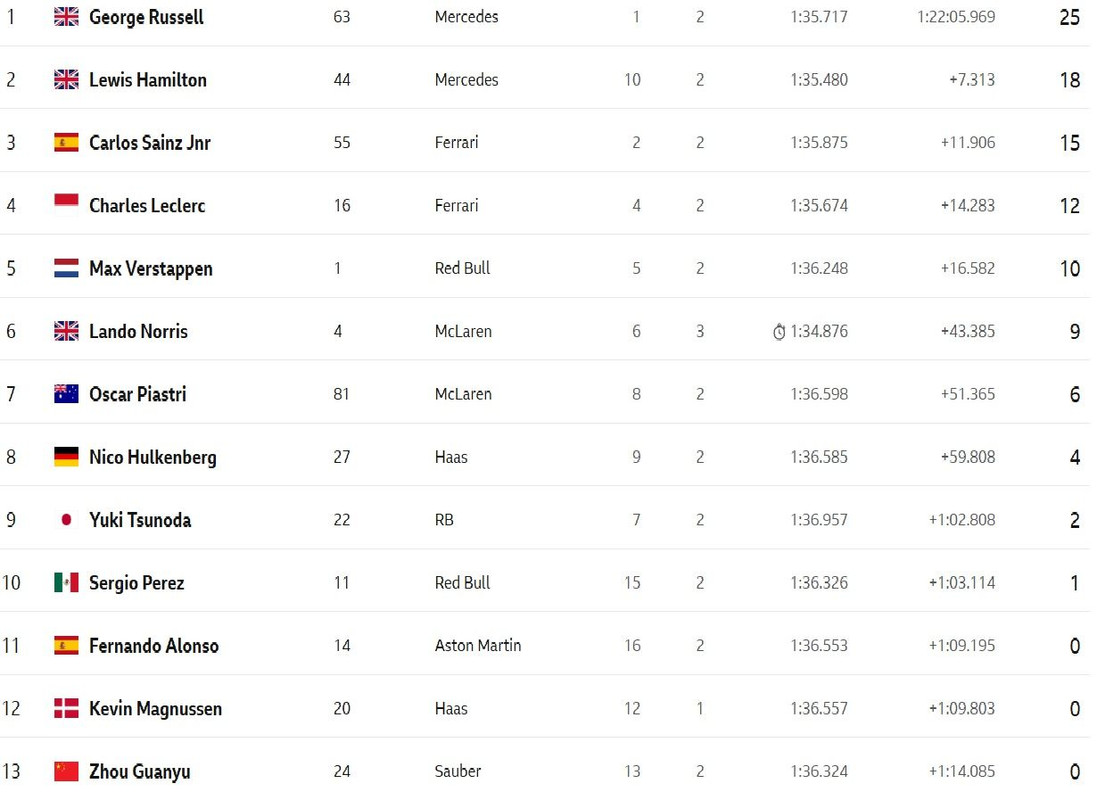Select Fernando Alonso's name in the results
Screen dimensions: 1097x800
[x=154, y=645]
